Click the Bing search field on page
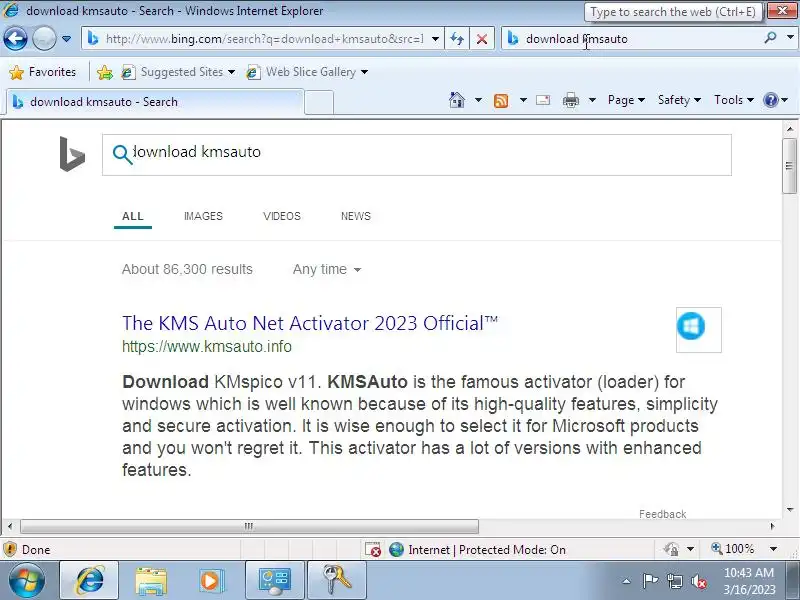Viewport: 800px width, 600px height. click(416, 155)
